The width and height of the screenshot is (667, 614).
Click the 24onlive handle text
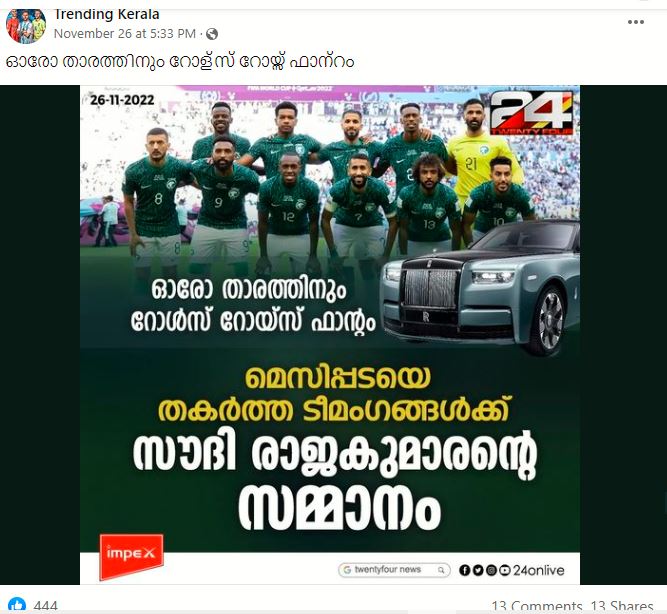539,570
